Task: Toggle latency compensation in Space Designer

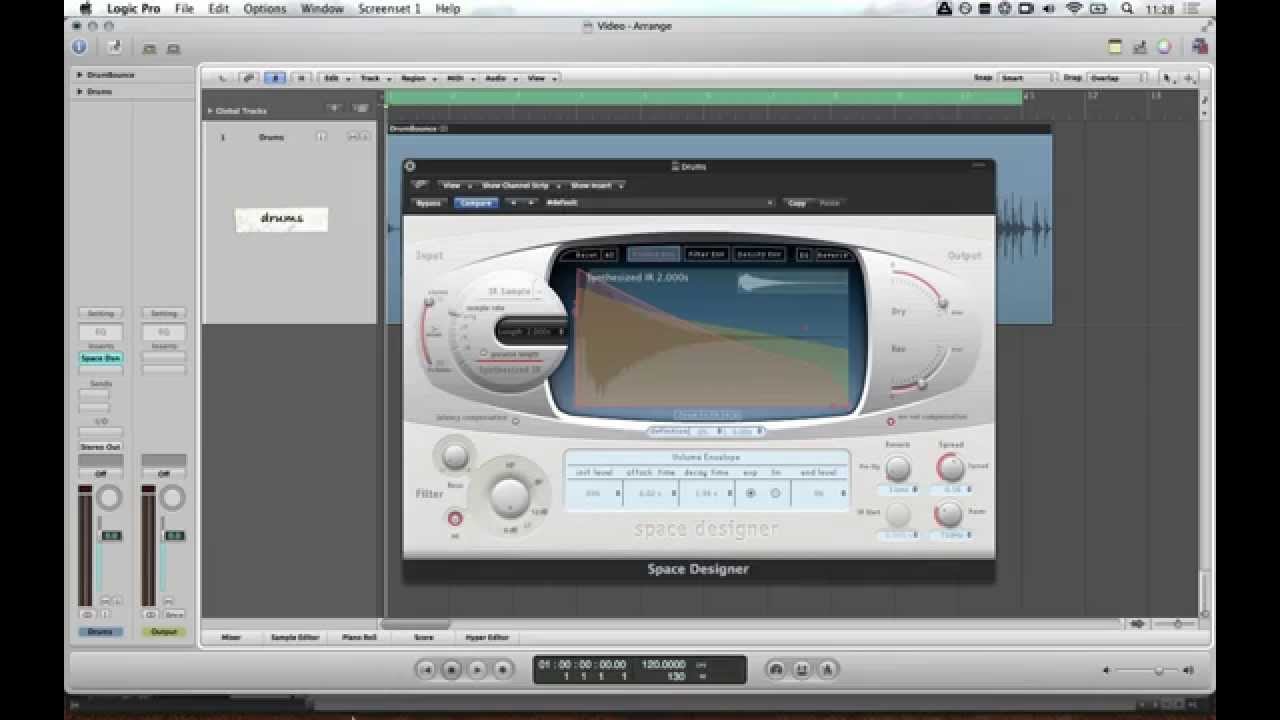Action: 516,421
